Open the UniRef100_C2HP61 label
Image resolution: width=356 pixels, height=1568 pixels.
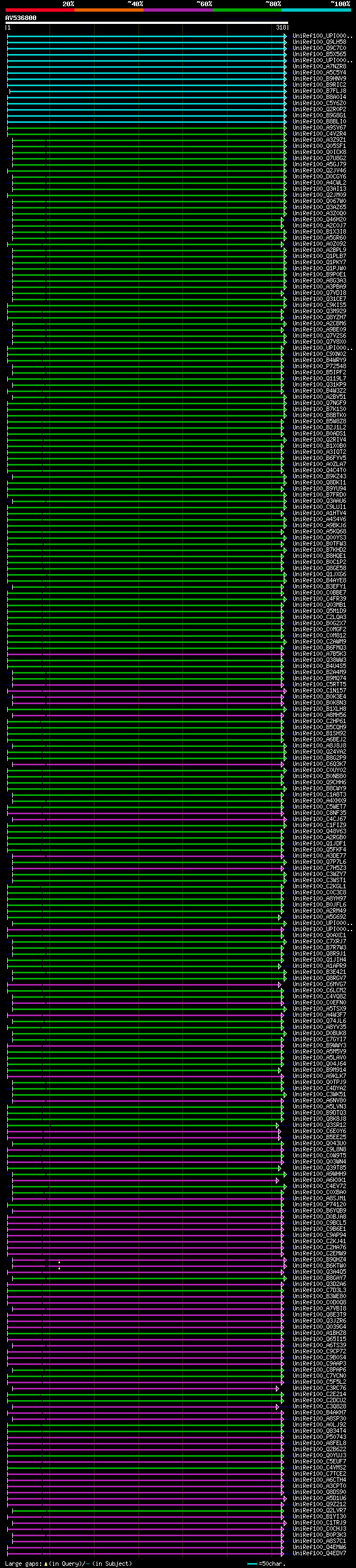319,721
